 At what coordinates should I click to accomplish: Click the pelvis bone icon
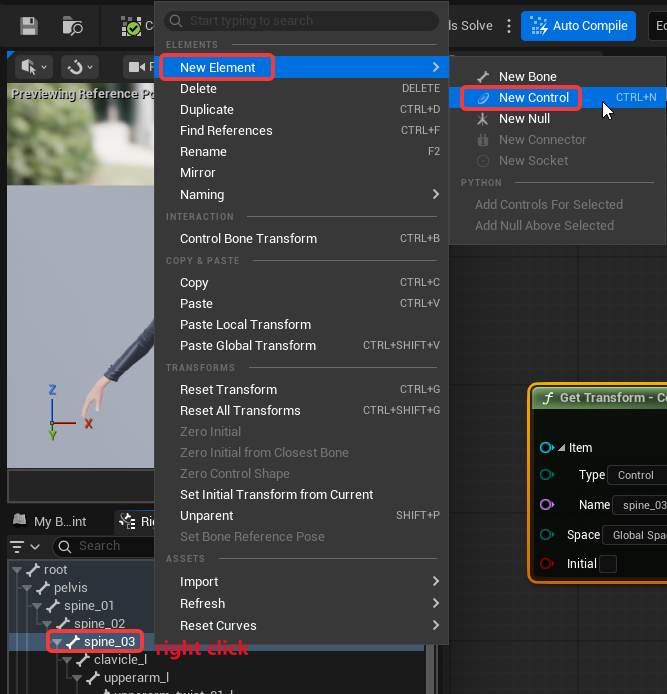pos(43,588)
